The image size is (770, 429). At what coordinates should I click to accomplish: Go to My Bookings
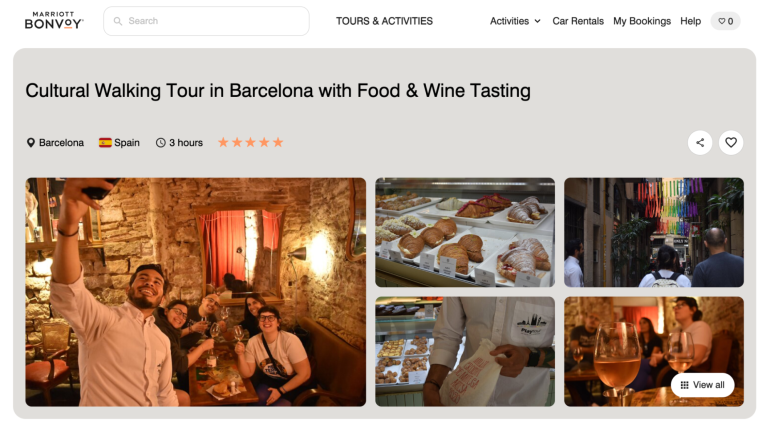(642, 21)
